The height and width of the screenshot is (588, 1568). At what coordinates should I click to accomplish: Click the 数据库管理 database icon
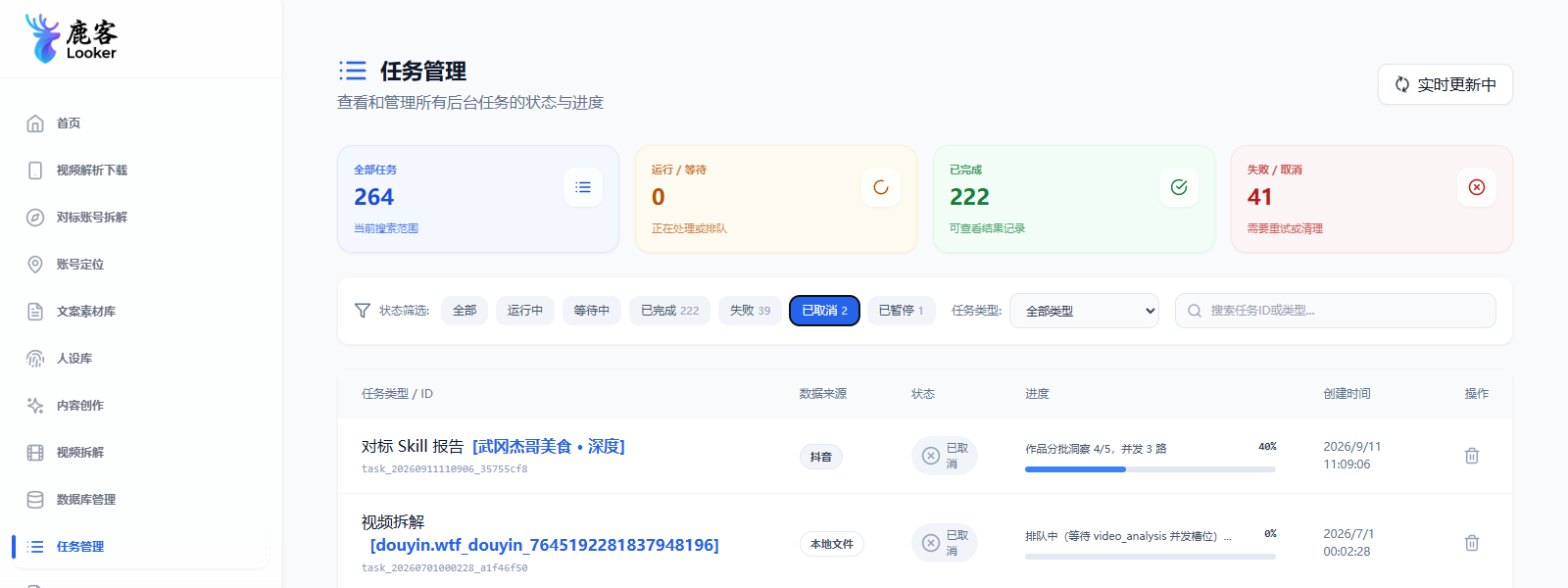pyautogui.click(x=35, y=500)
